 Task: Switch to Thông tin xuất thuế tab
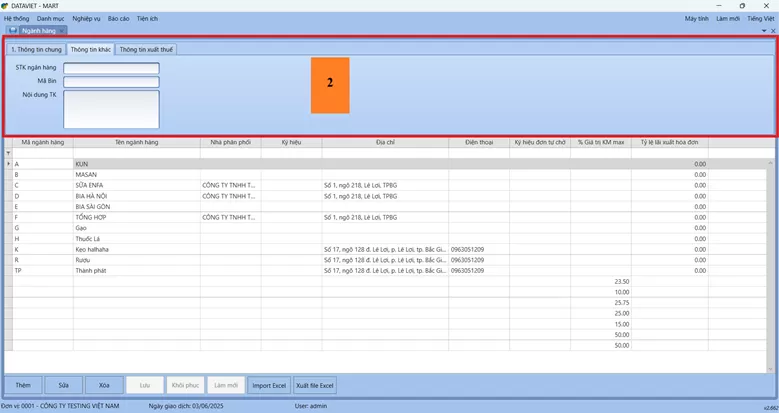click(146, 49)
